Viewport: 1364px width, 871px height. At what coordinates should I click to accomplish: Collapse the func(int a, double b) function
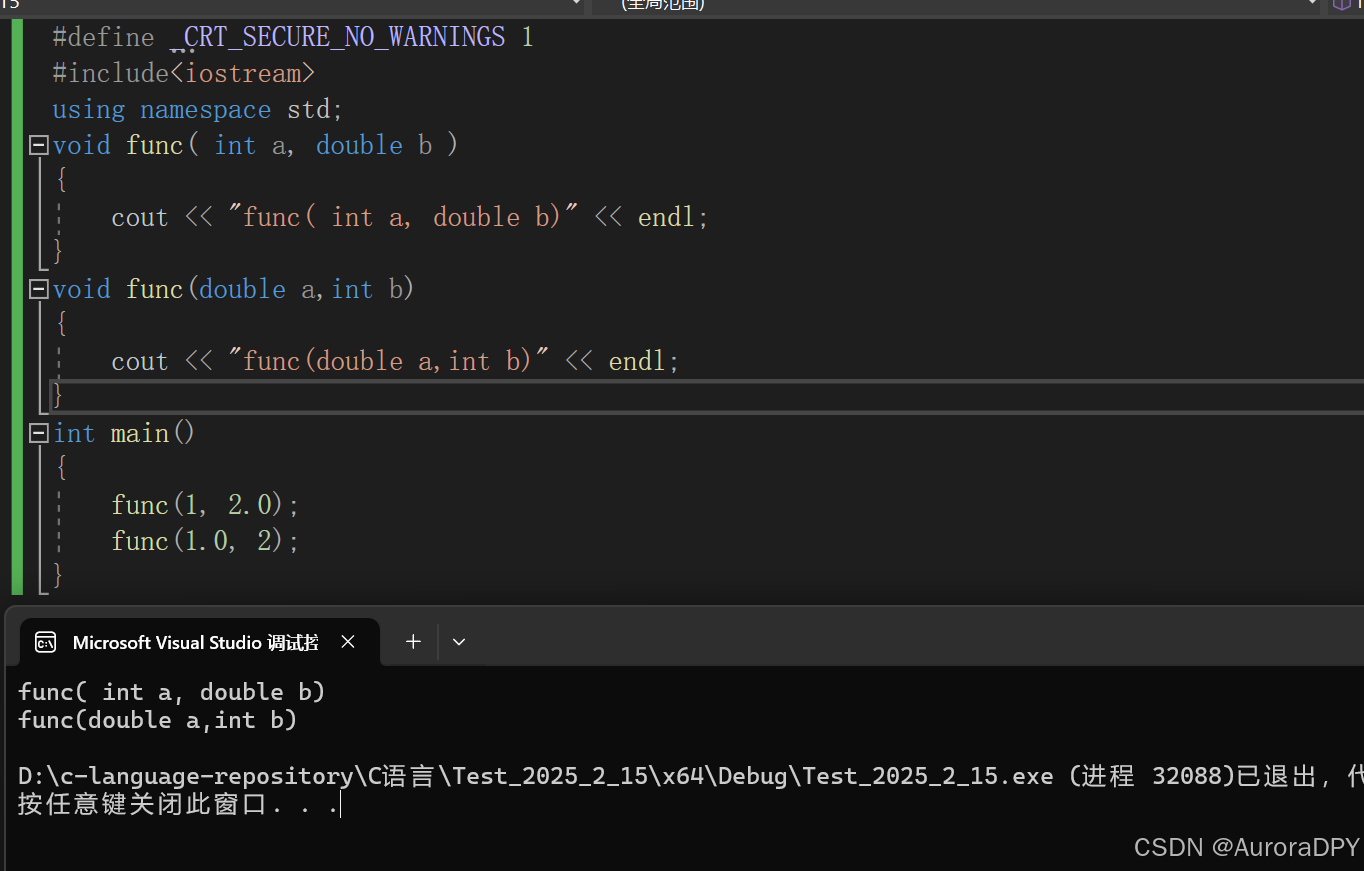click(39, 146)
